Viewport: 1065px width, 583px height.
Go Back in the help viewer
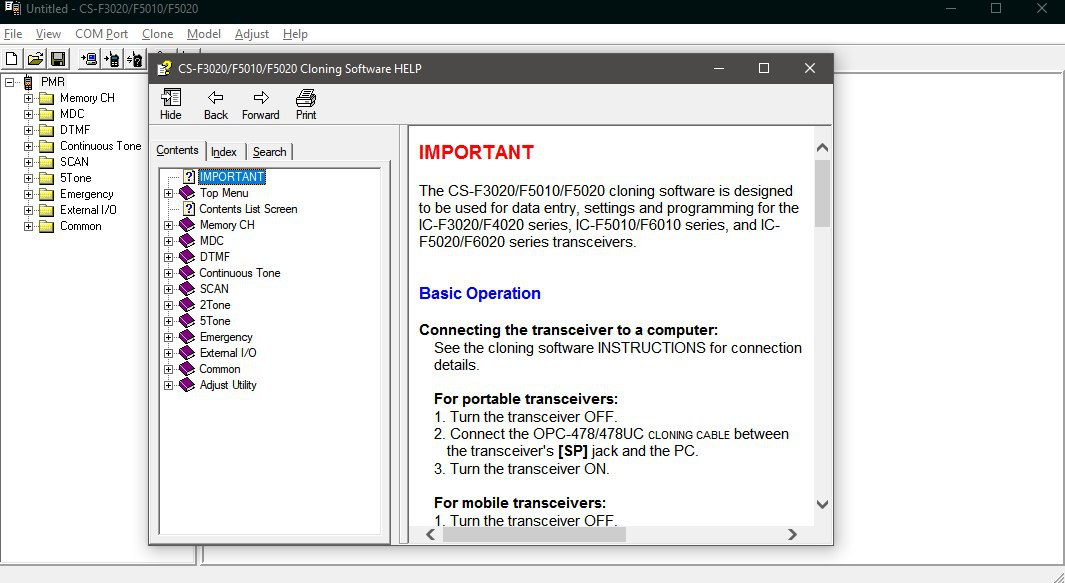215,105
